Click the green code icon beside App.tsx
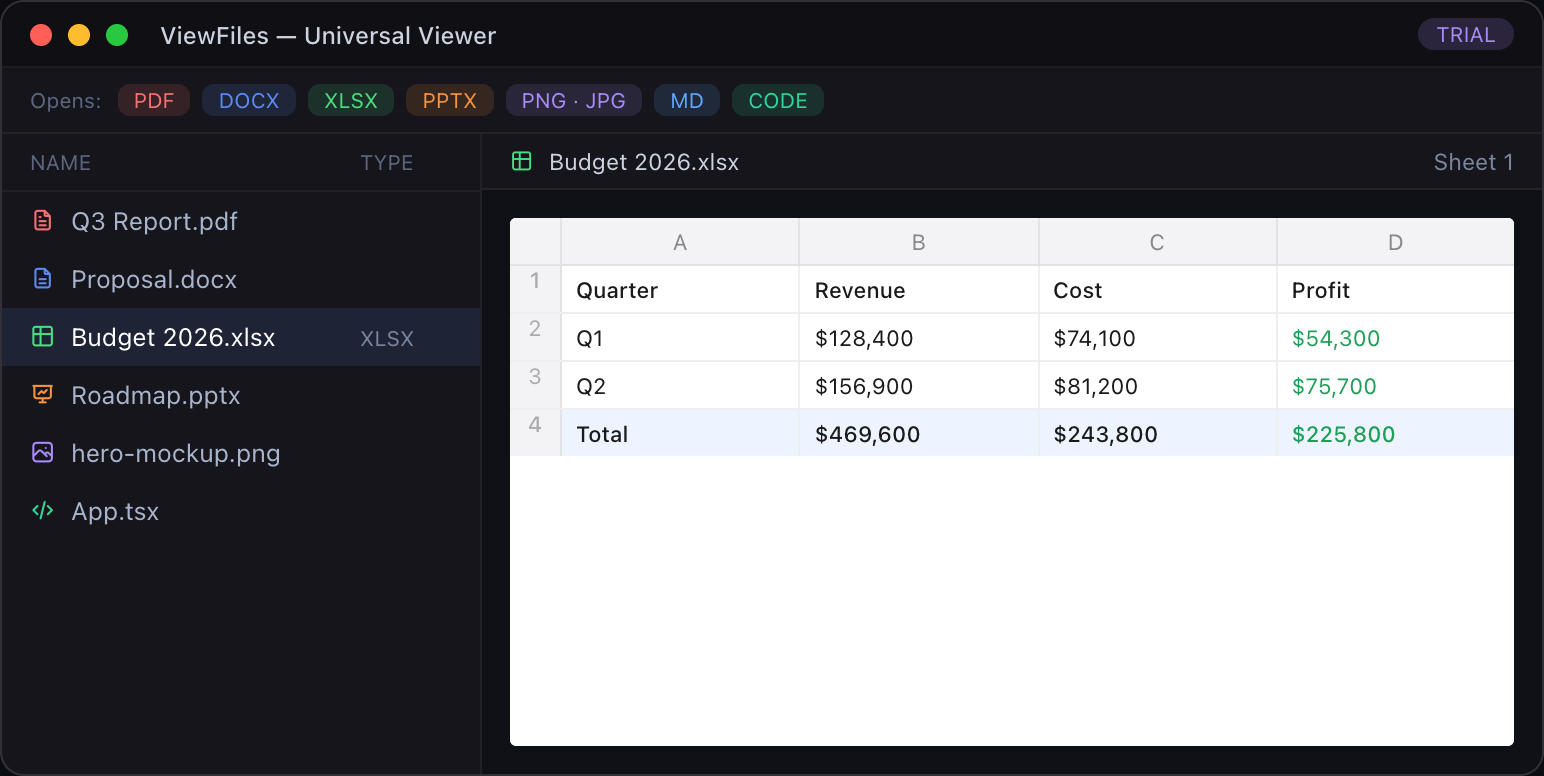The image size is (1544, 776). tap(42, 511)
